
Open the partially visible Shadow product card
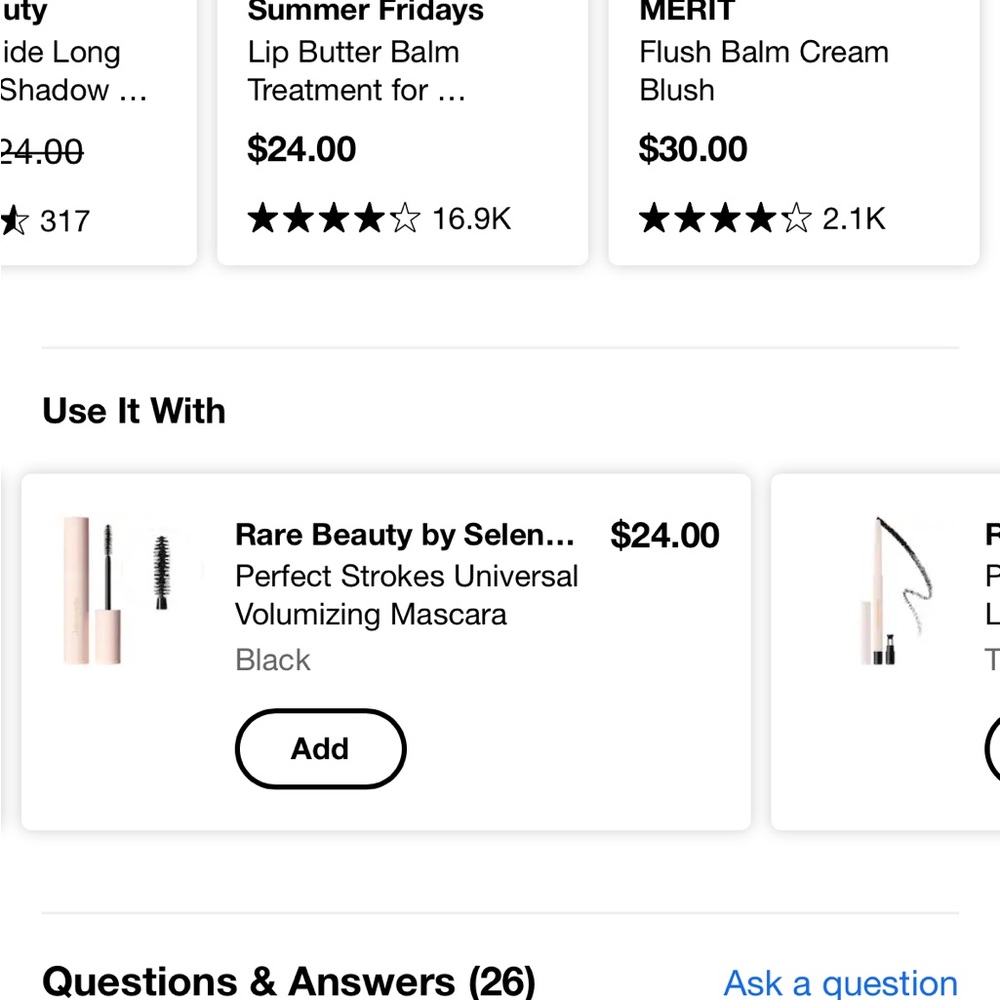98,128
